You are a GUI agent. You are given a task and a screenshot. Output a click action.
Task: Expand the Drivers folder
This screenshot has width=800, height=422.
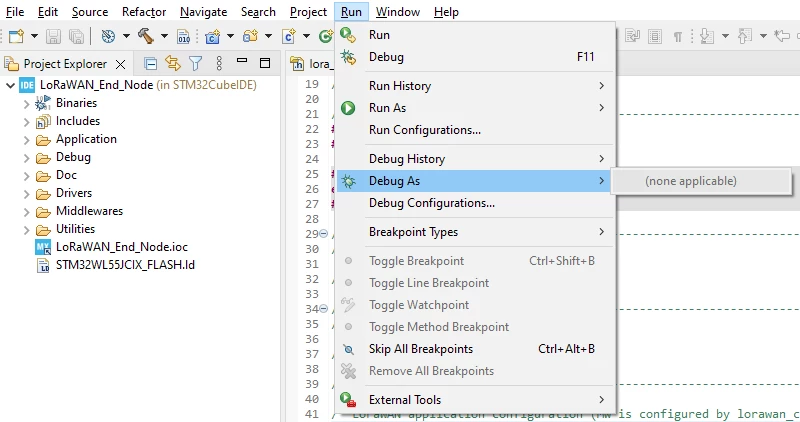pyautogui.click(x=27, y=194)
